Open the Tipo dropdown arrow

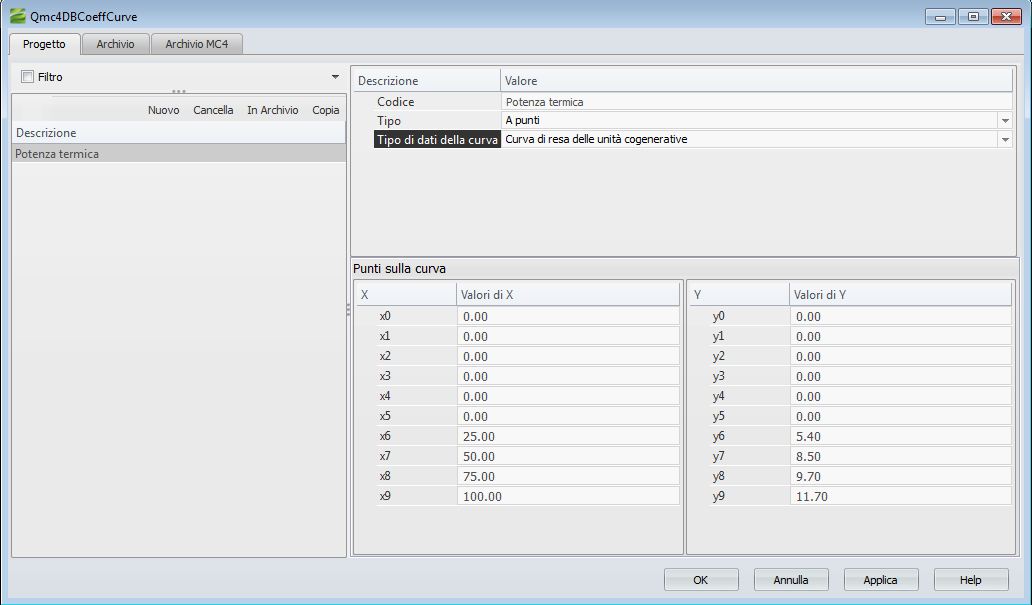click(1005, 120)
